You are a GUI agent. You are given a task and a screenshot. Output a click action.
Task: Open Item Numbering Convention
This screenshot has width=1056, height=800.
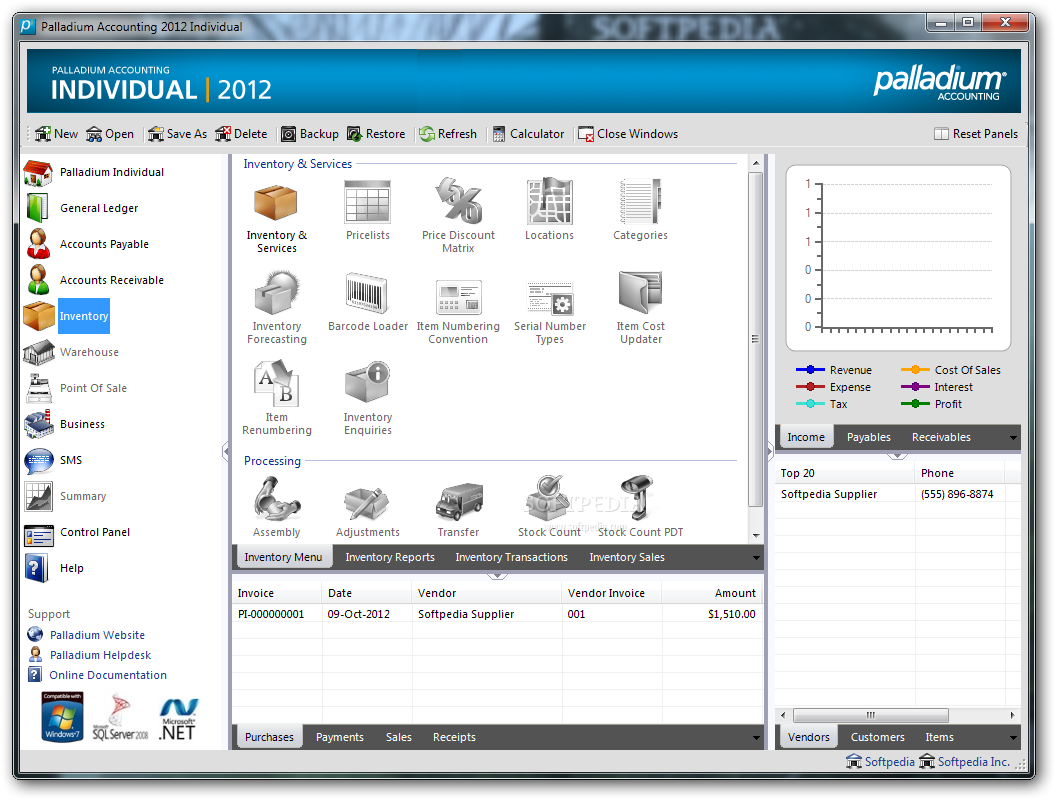pos(458,310)
